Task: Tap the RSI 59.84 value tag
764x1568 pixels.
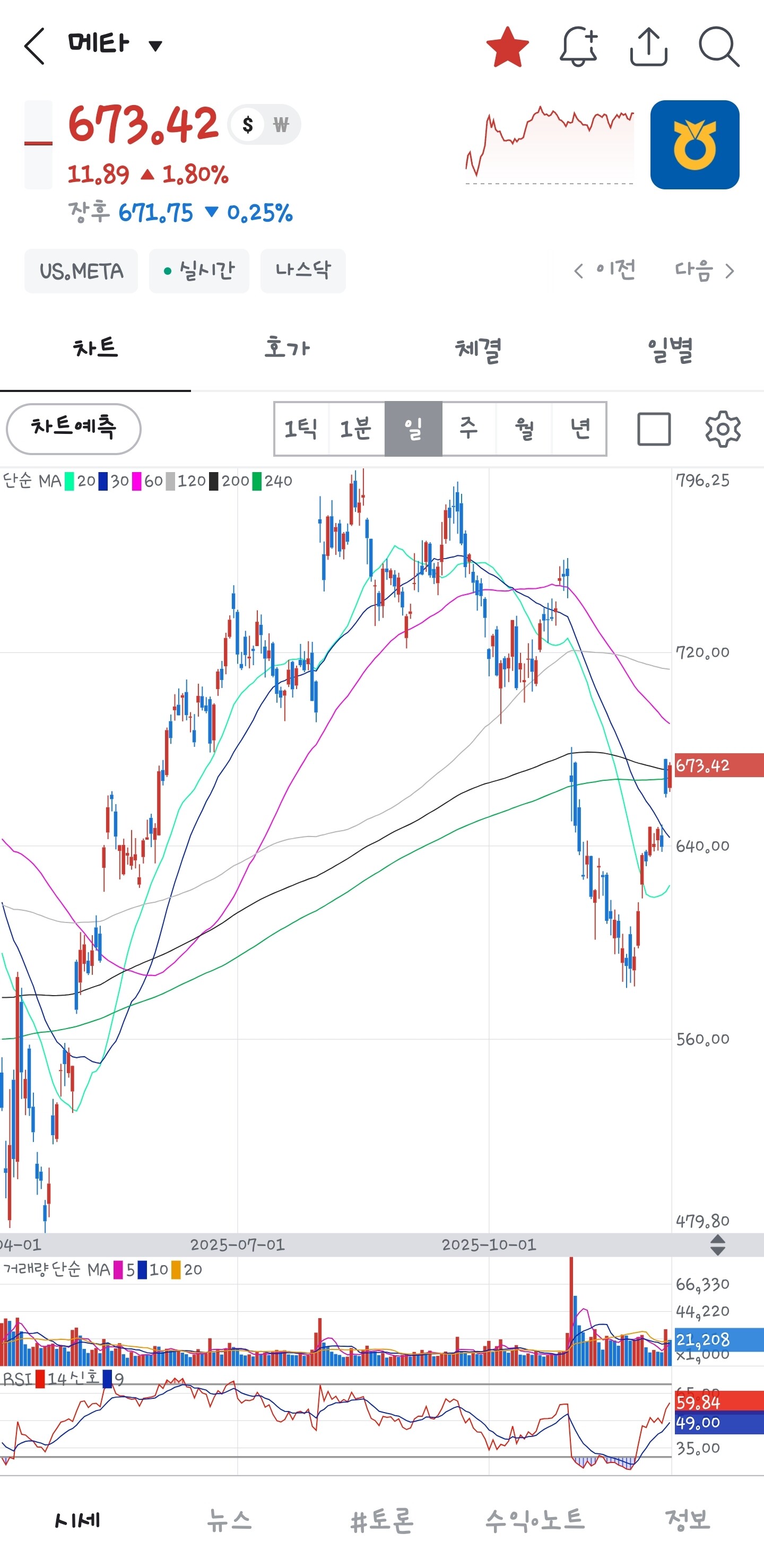Action: [x=719, y=1403]
